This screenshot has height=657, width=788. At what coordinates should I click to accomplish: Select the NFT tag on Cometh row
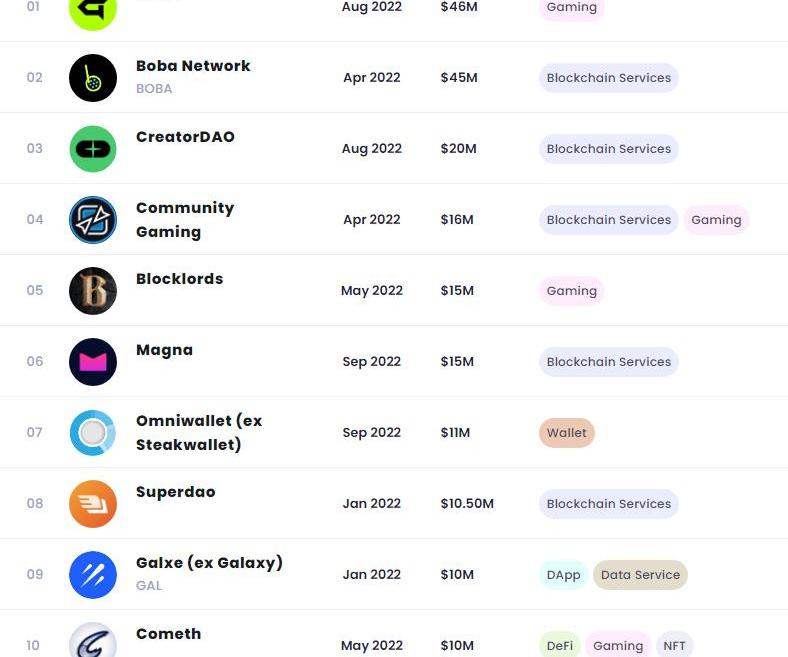click(x=674, y=645)
